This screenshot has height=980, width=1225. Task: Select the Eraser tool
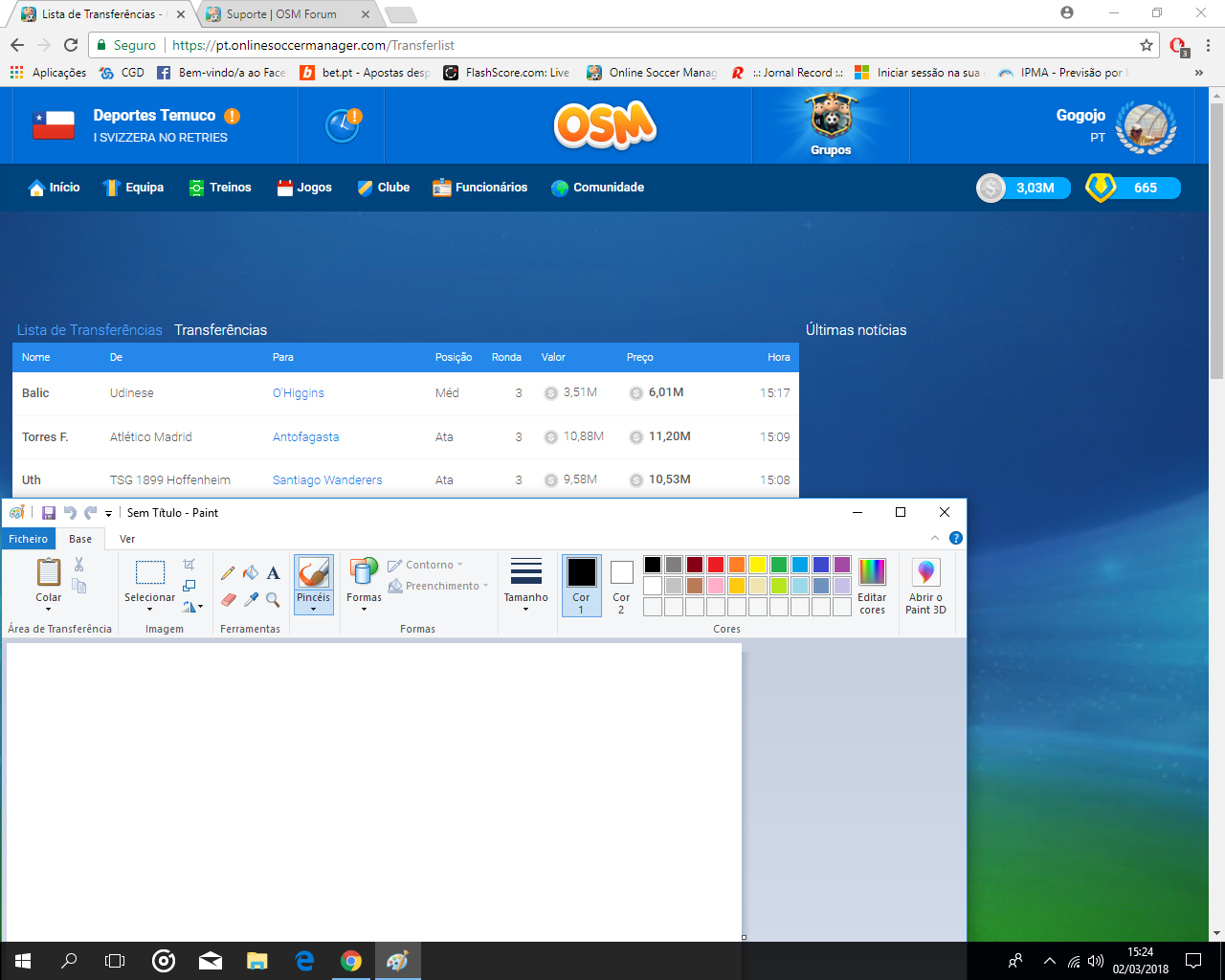[228, 599]
